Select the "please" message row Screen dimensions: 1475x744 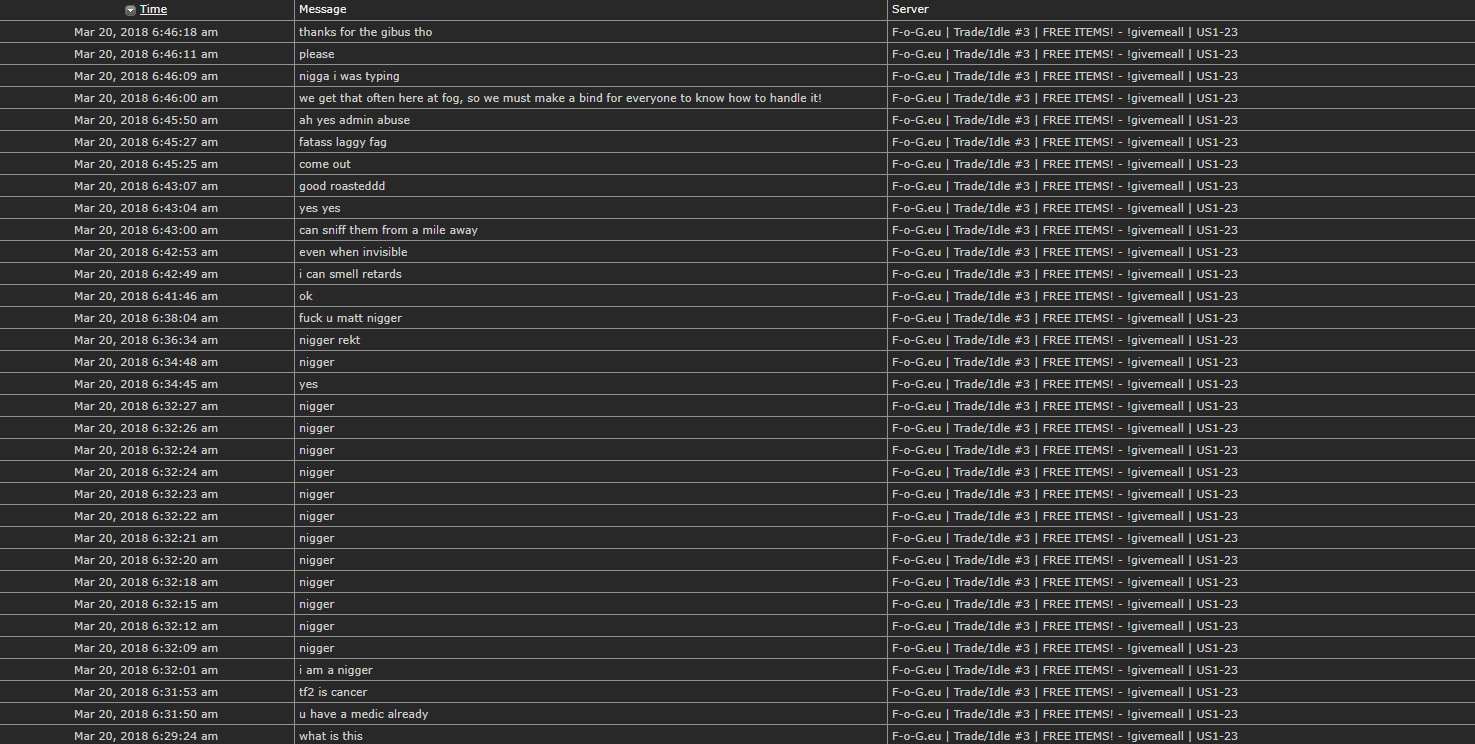(317, 54)
